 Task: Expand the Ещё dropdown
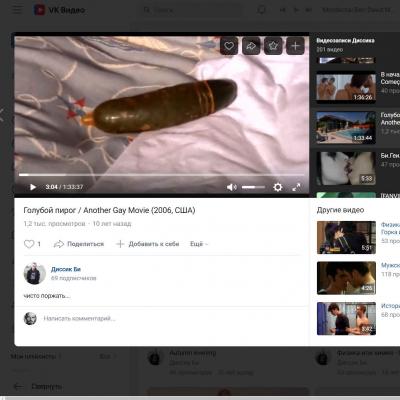199,244
